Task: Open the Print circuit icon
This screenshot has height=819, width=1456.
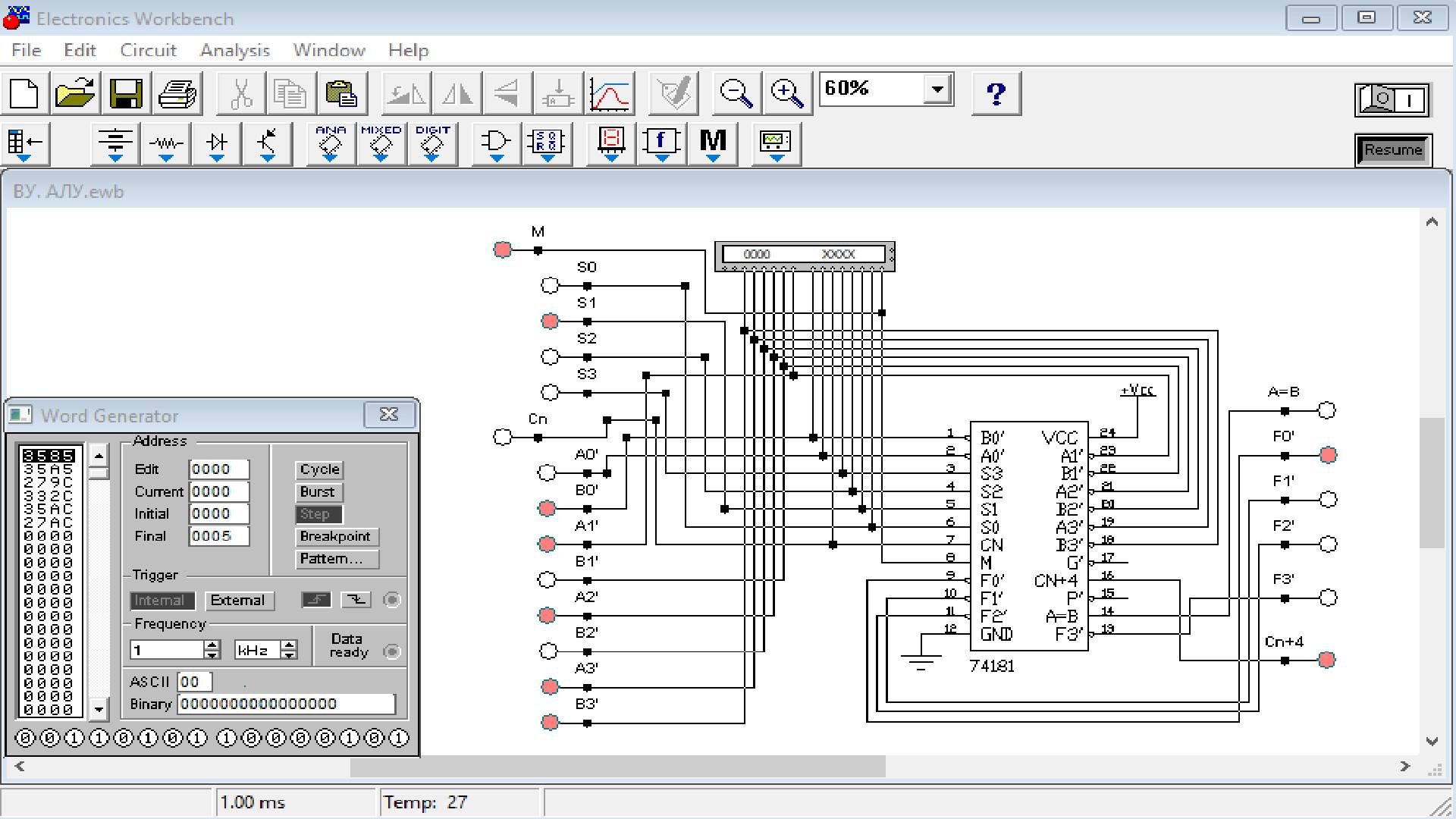Action: (177, 93)
